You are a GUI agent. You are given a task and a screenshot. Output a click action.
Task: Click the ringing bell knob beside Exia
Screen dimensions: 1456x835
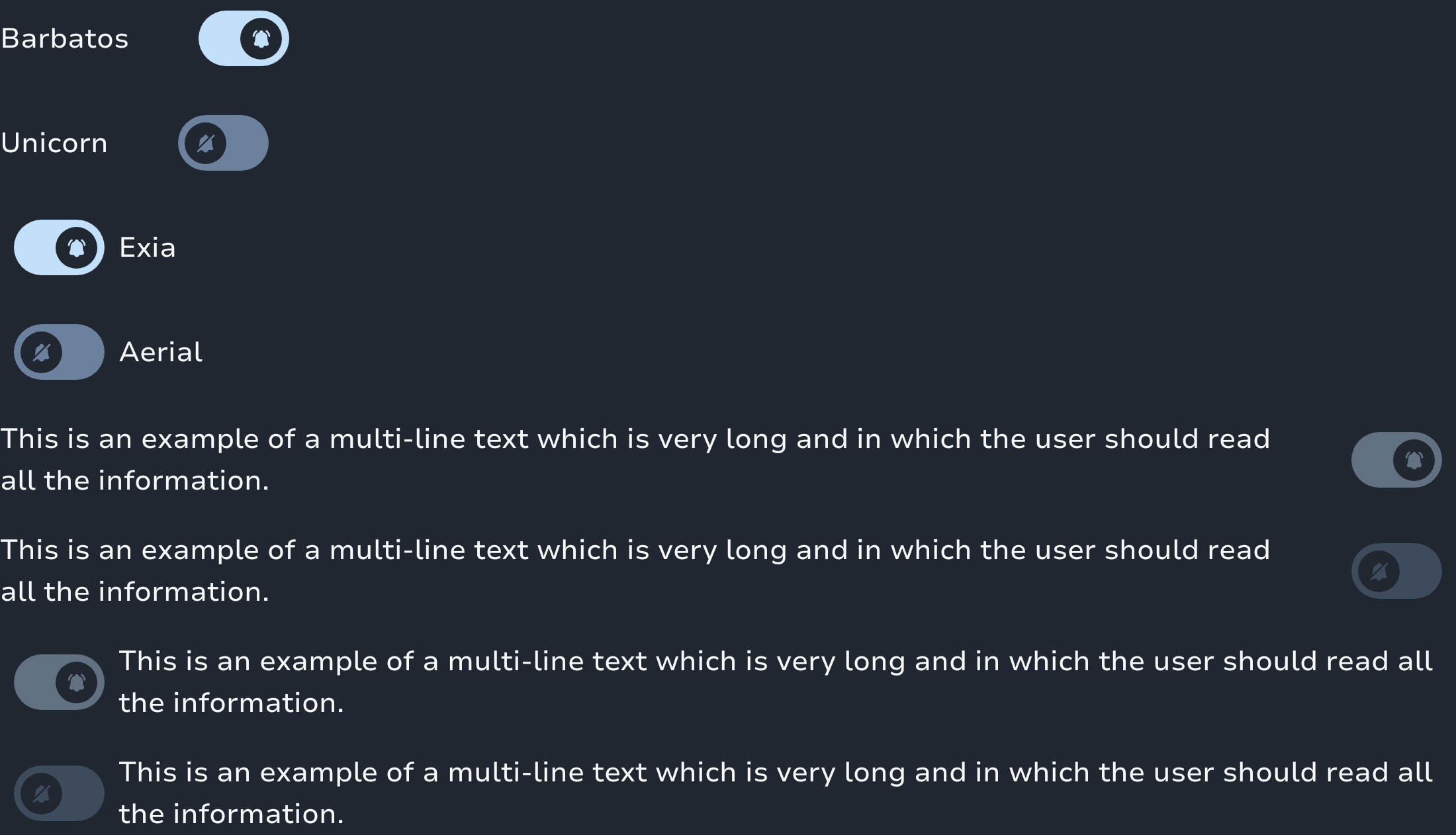pos(77,248)
